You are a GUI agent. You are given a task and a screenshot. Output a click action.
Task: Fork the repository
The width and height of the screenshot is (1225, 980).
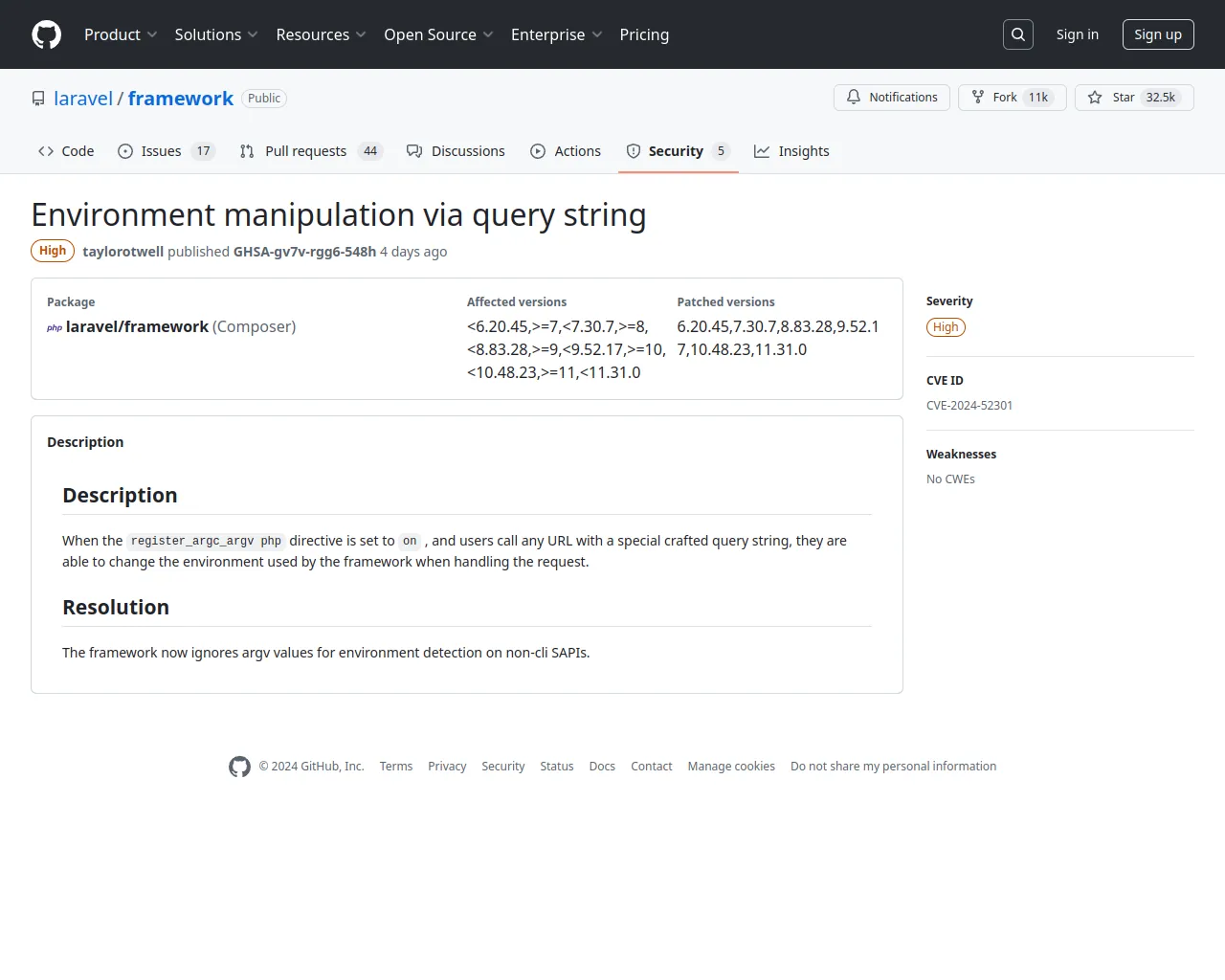click(x=1013, y=98)
